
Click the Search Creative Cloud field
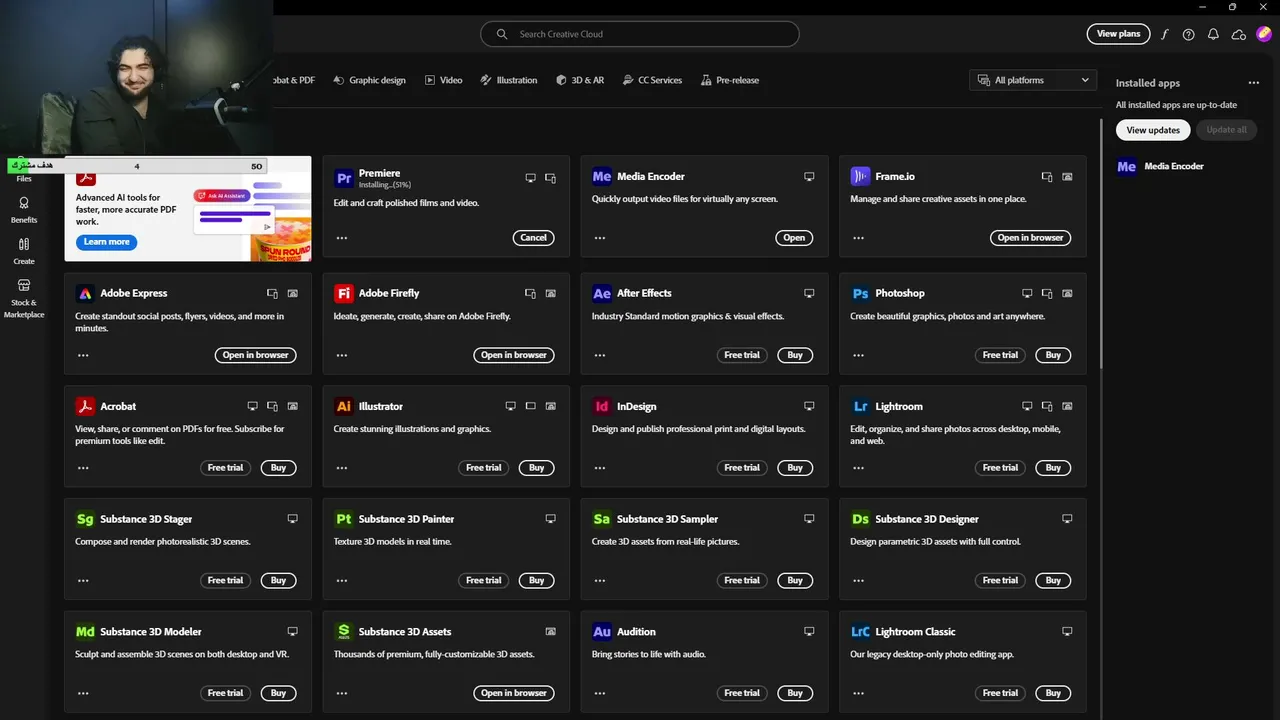(640, 34)
